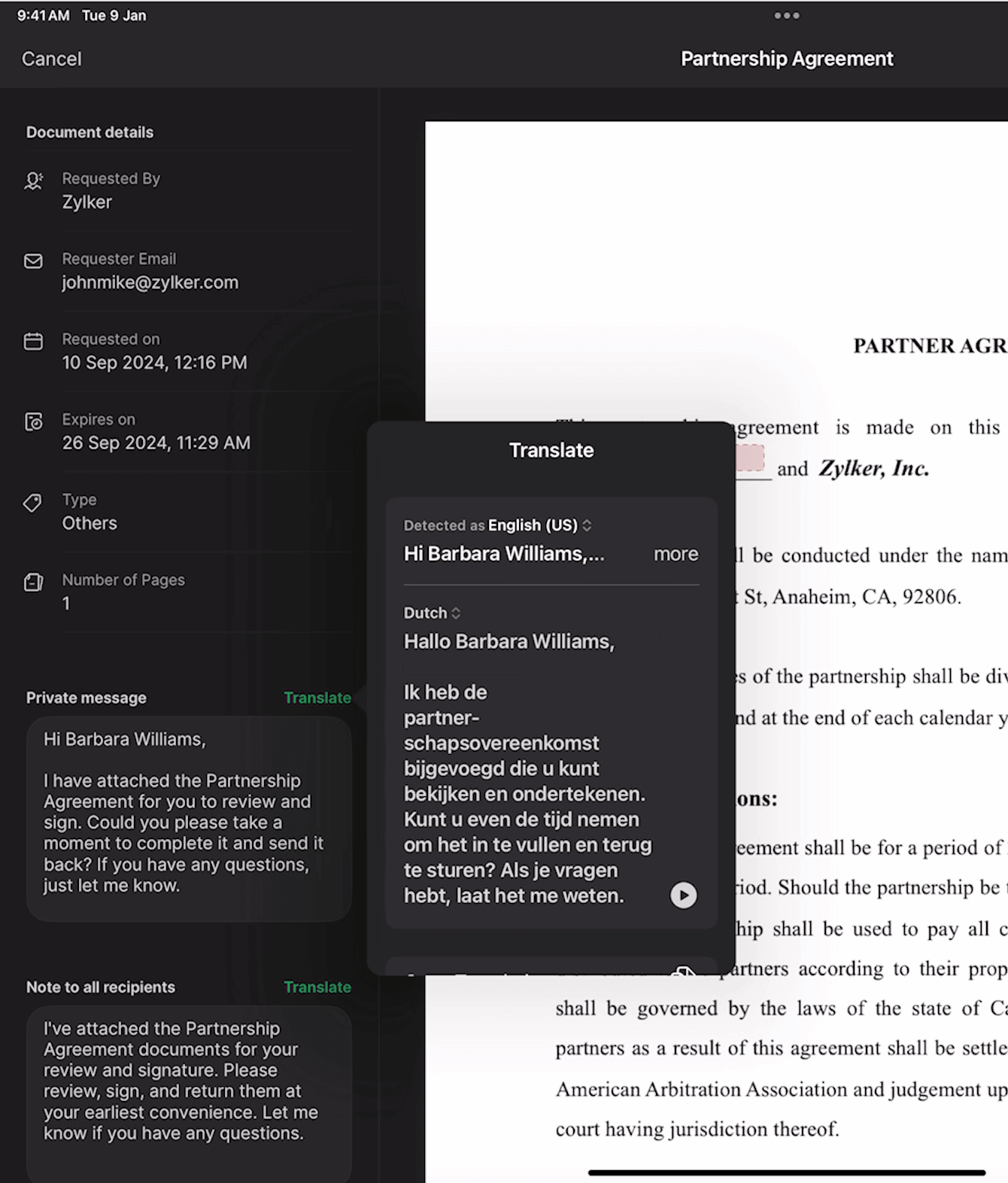Cancel the document signing view

(x=51, y=59)
